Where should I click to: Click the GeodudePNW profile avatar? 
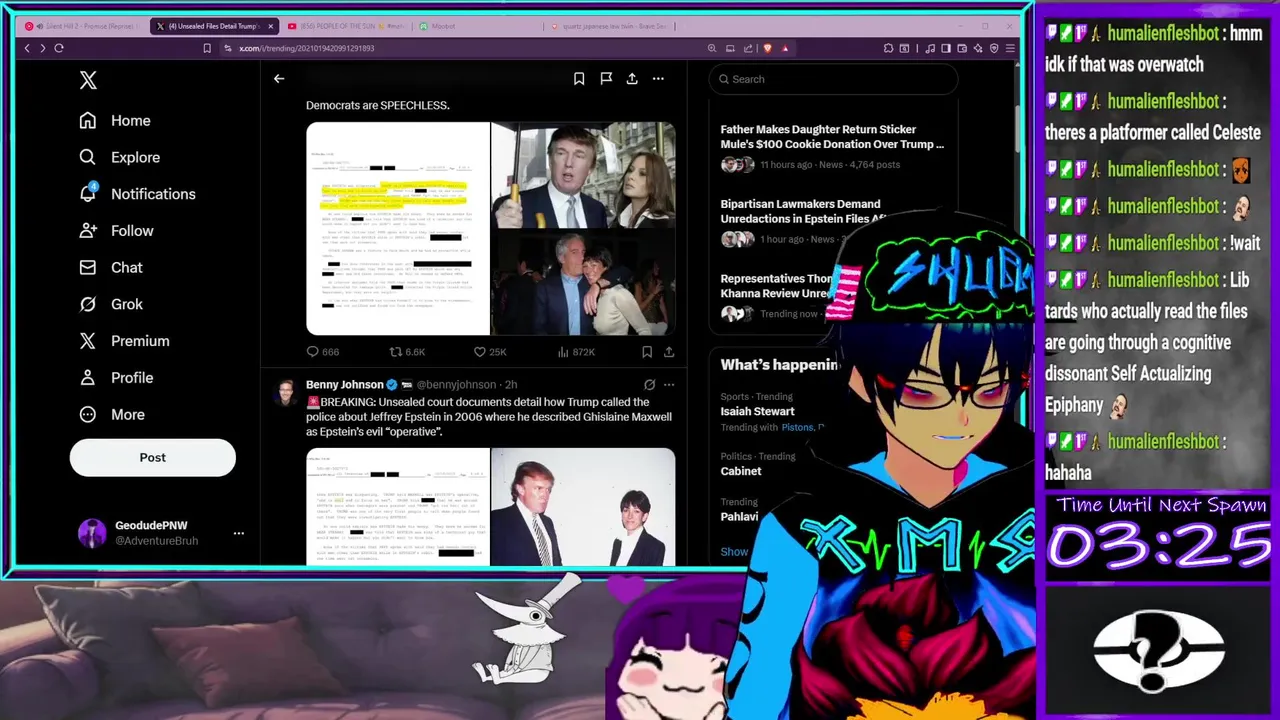pos(92,533)
